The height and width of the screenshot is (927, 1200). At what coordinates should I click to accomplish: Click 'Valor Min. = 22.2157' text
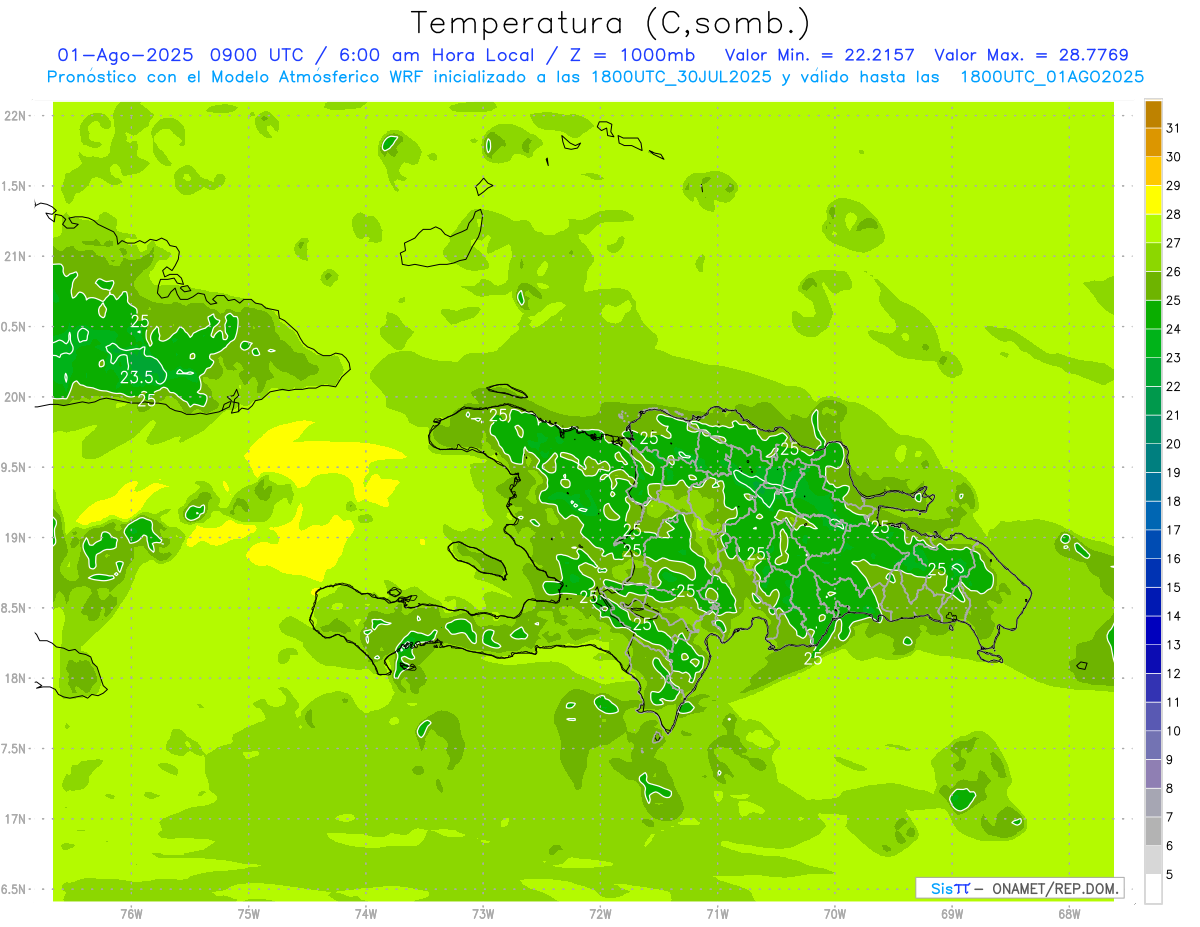click(819, 55)
